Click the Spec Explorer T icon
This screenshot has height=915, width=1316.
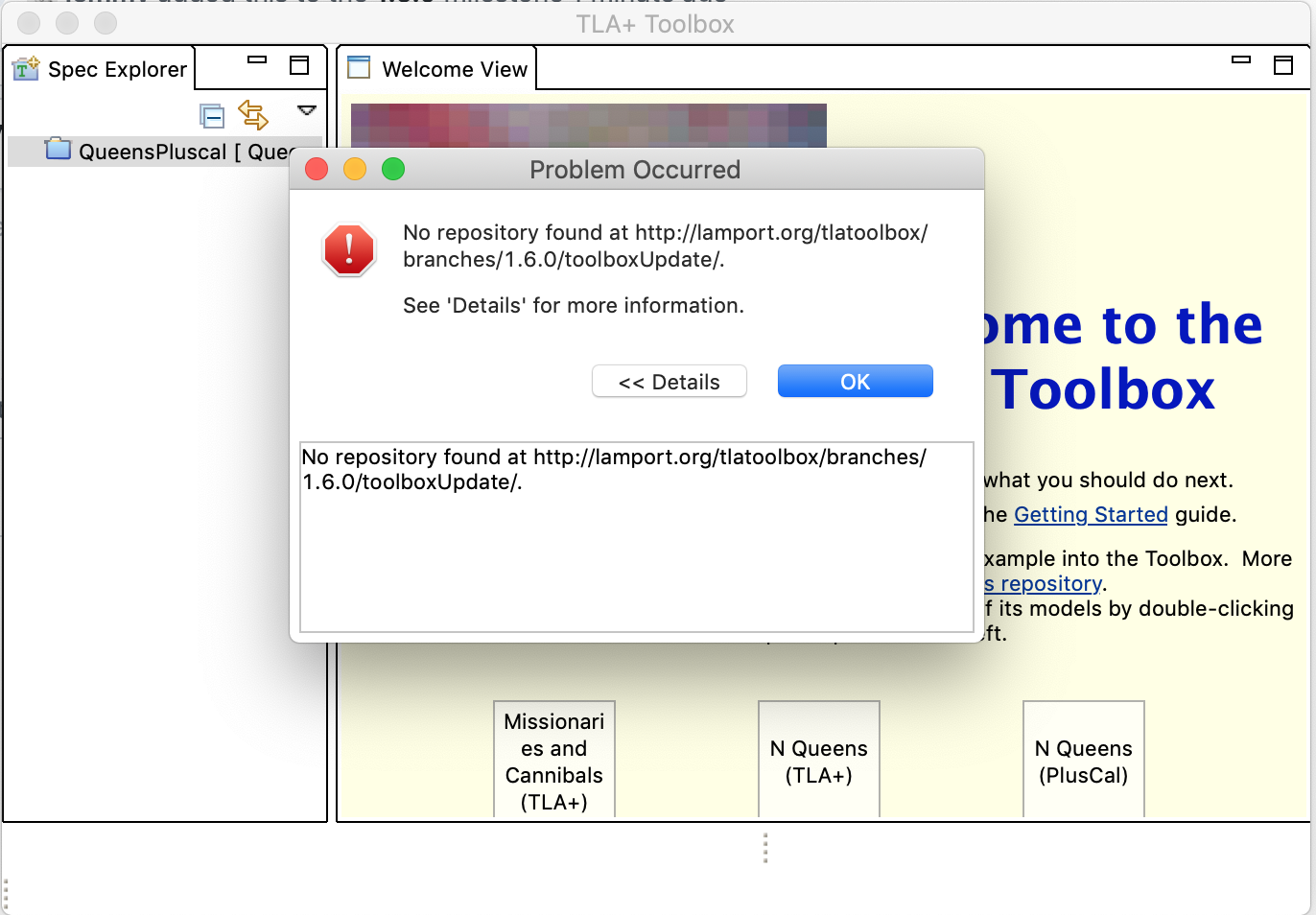(23, 68)
